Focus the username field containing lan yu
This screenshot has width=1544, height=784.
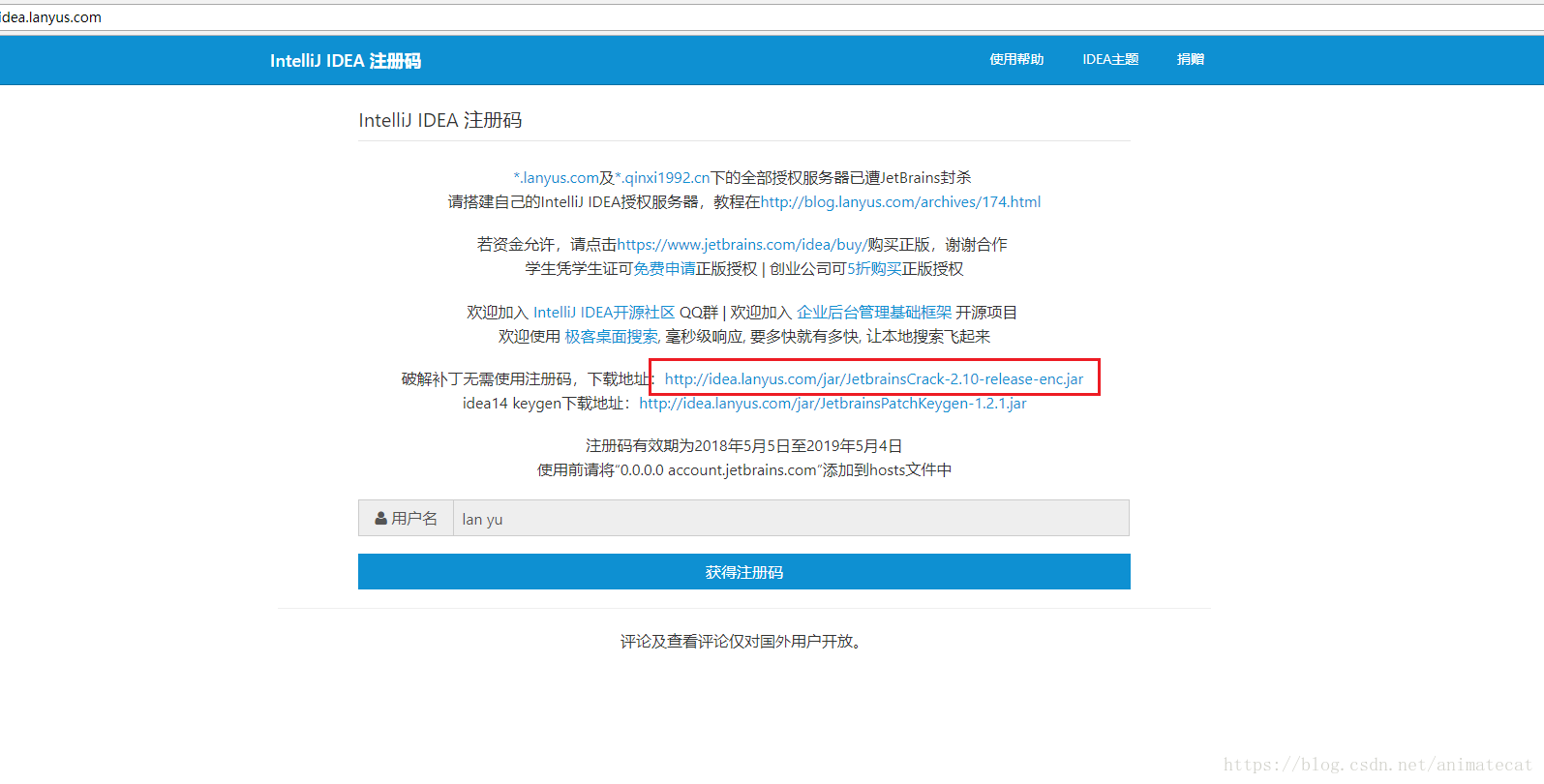click(x=790, y=519)
